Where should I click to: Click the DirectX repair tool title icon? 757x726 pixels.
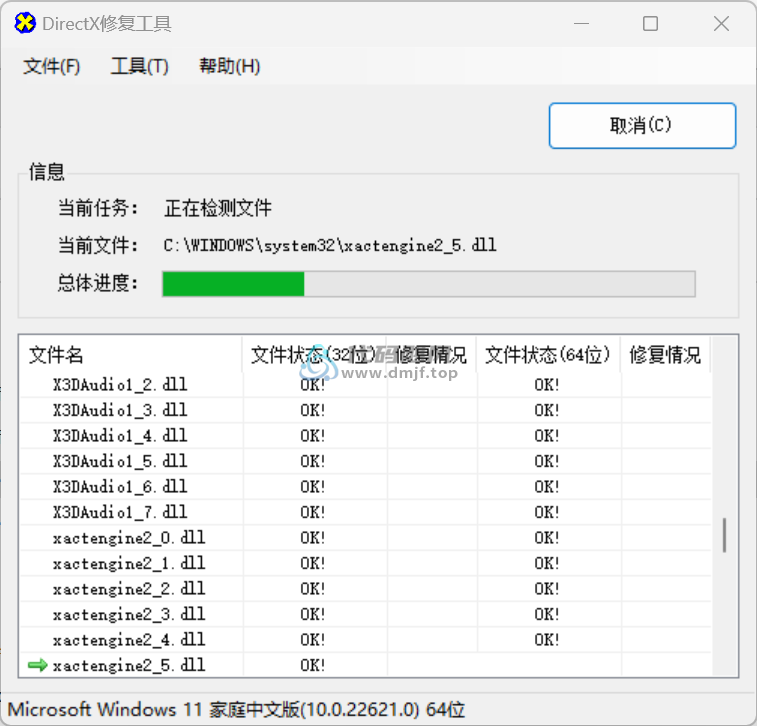coord(25,23)
